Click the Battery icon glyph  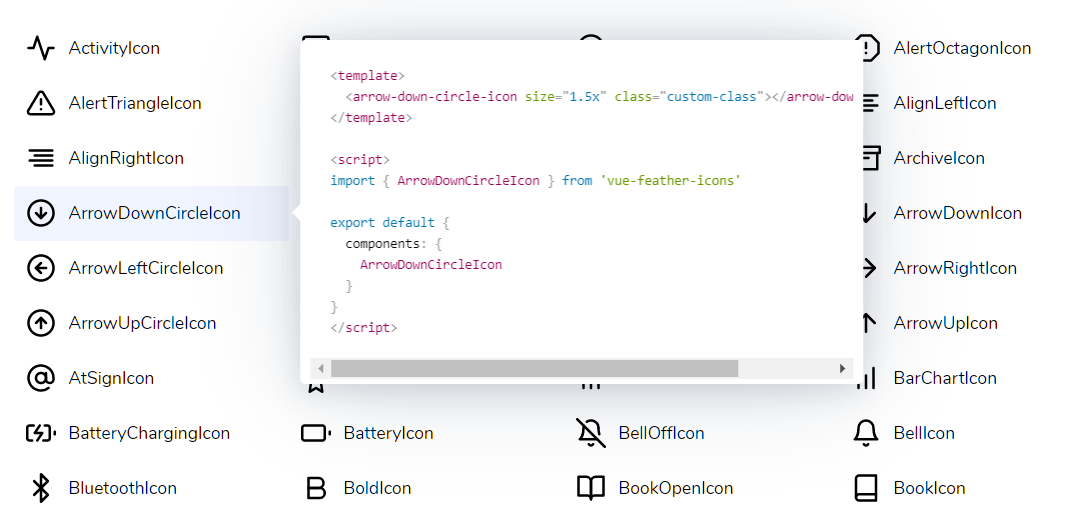316,433
